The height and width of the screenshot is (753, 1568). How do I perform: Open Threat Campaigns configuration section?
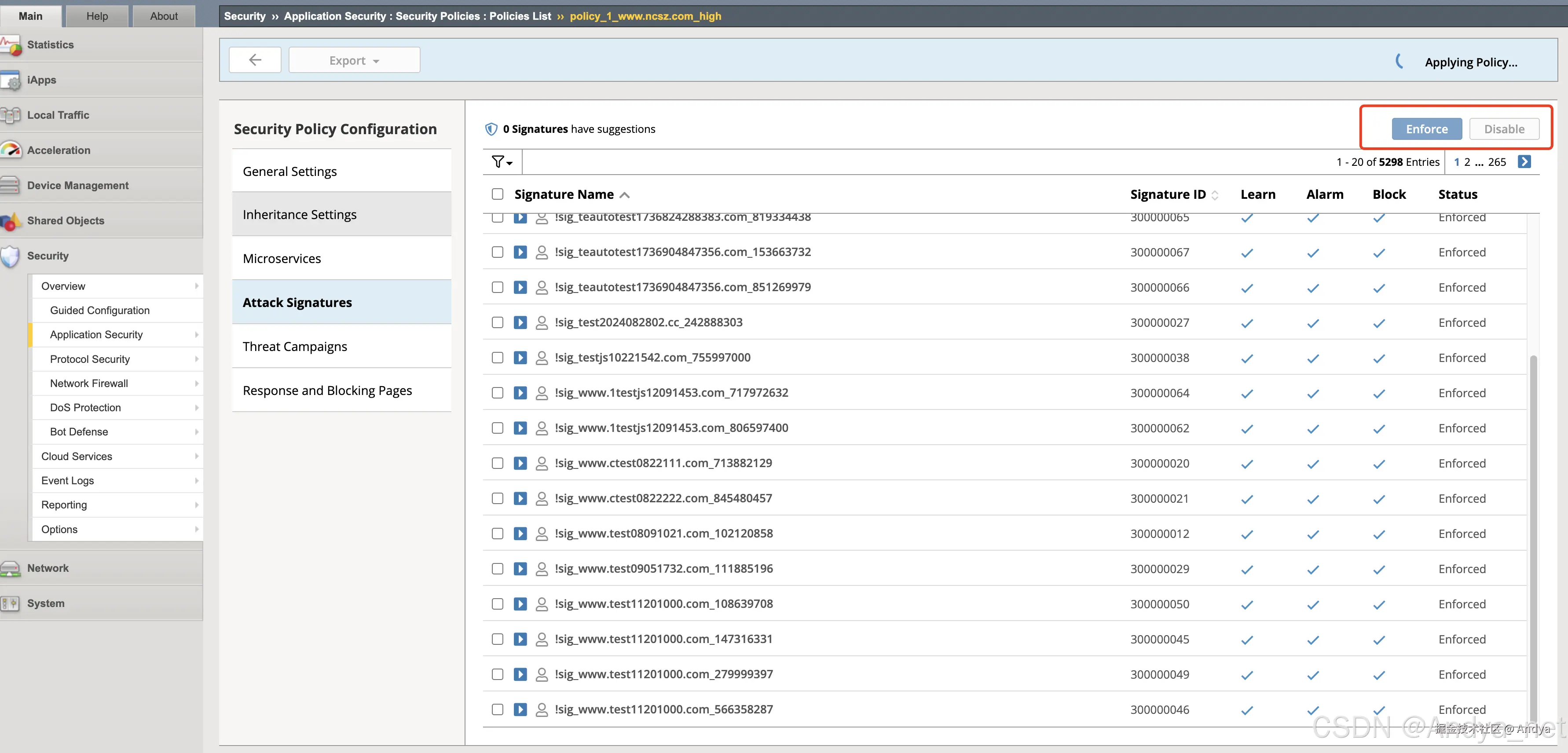coord(295,346)
